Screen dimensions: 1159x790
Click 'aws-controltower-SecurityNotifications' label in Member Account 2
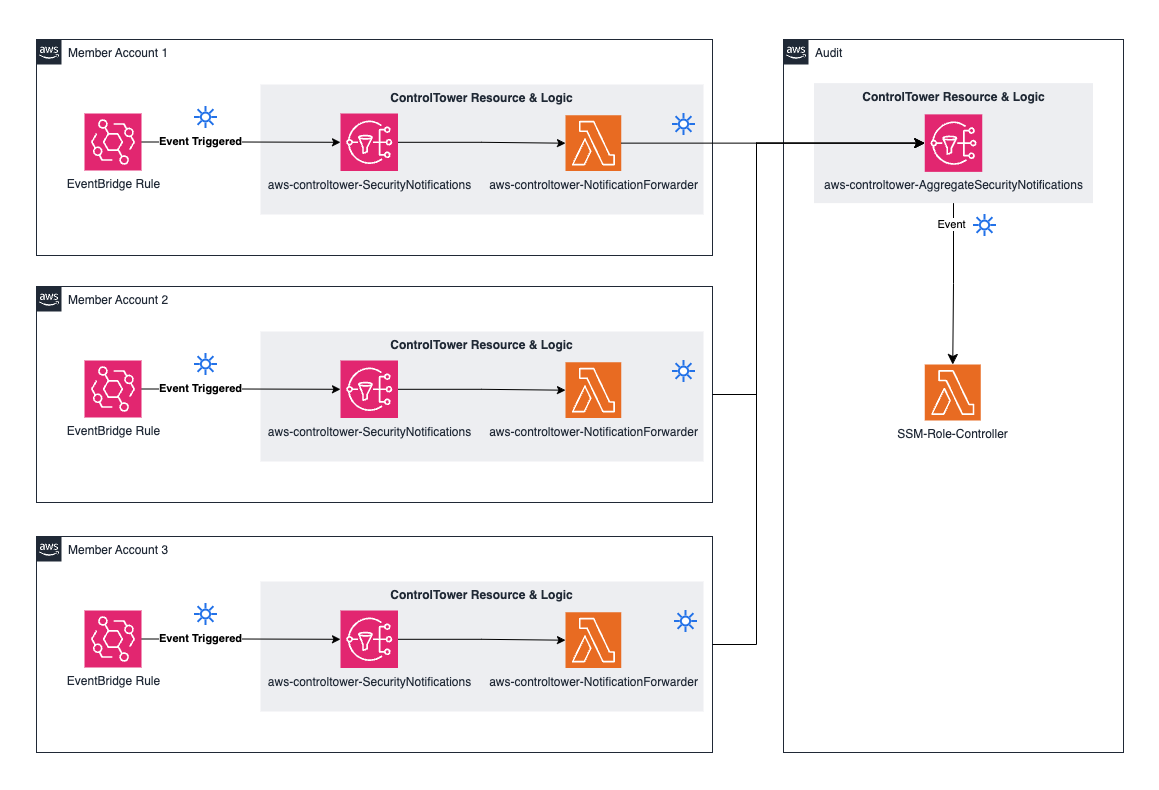coord(369,432)
